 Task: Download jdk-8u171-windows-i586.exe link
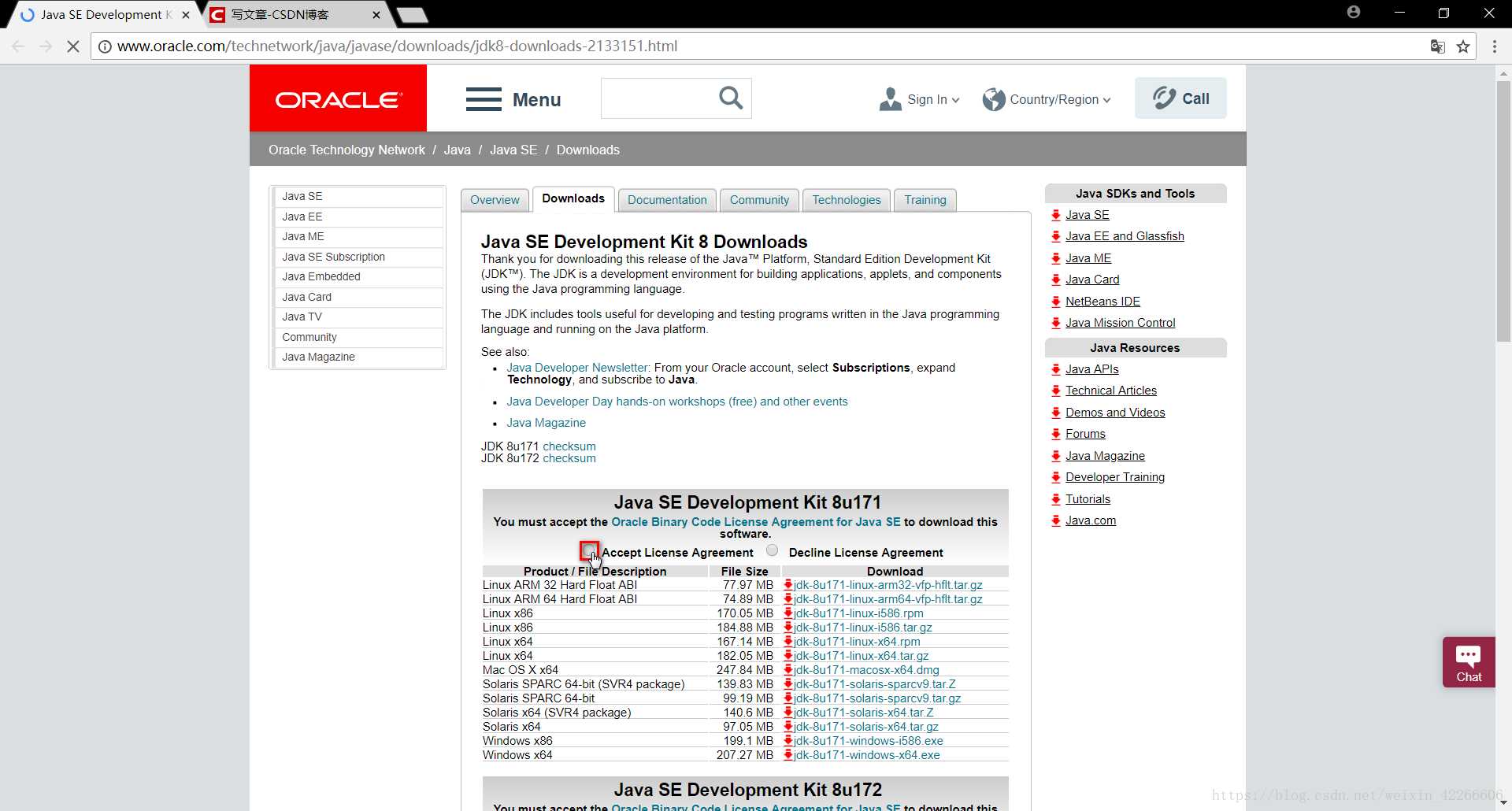(868, 741)
